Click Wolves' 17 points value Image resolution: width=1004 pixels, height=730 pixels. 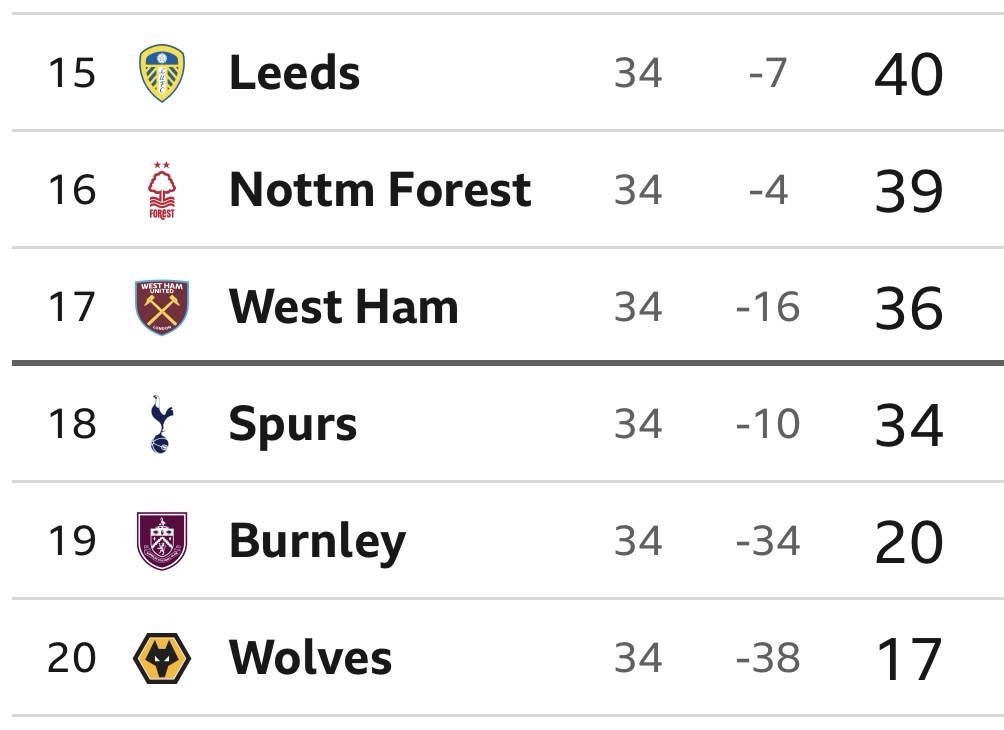click(908, 659)
